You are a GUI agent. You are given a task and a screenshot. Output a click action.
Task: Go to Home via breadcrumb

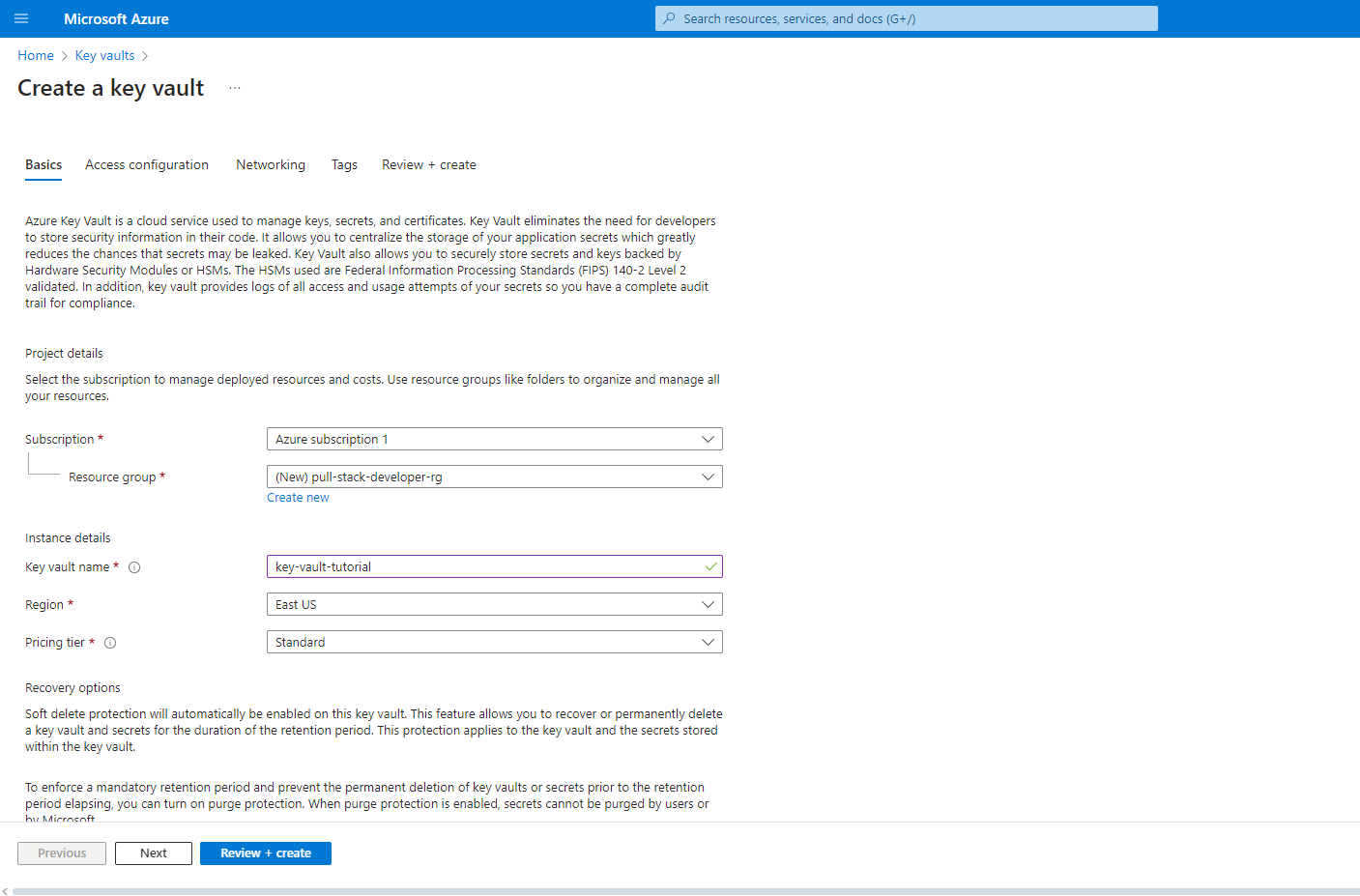coord(36,56)
